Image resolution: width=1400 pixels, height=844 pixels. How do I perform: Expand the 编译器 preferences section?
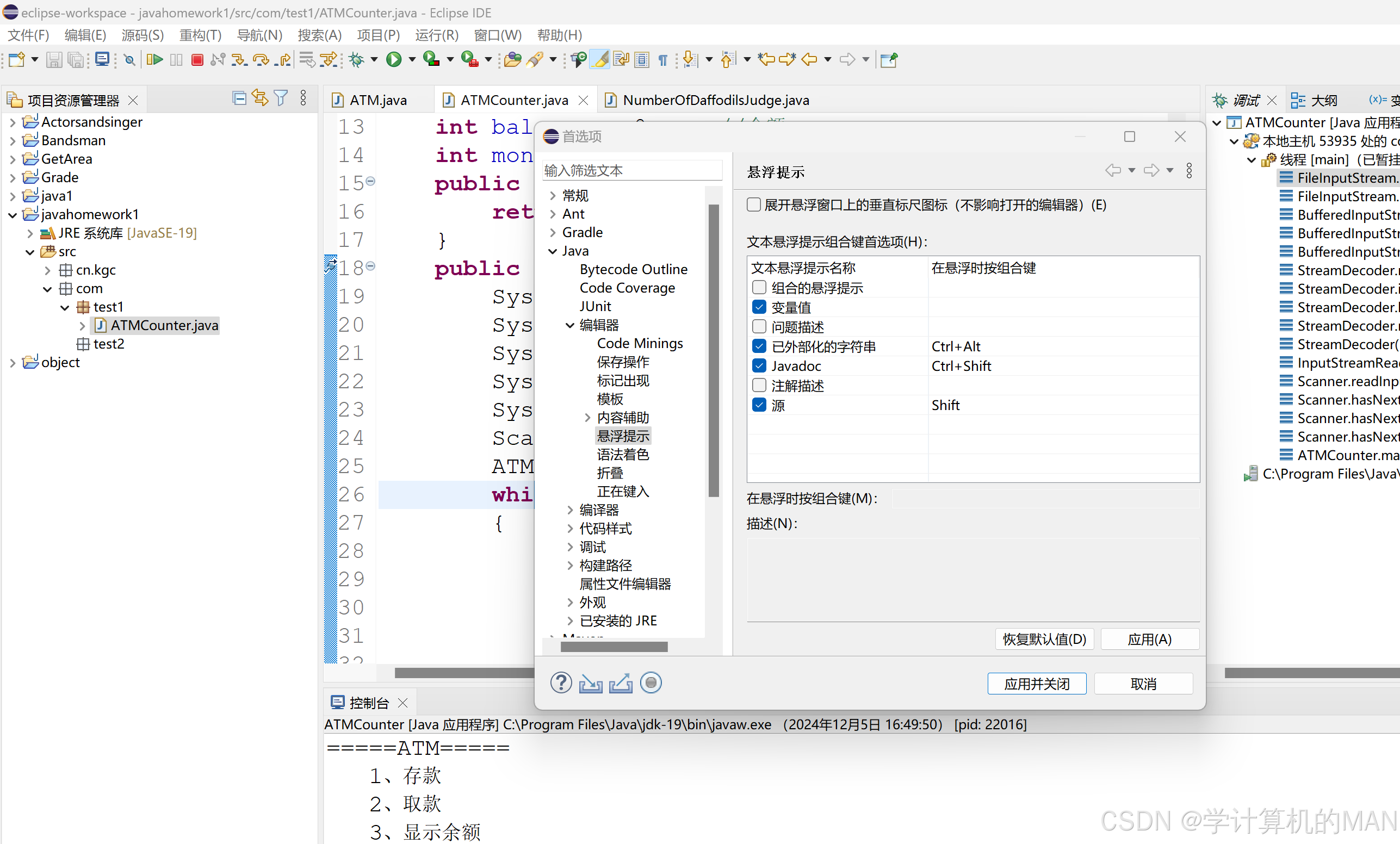(x=570, y=510)
